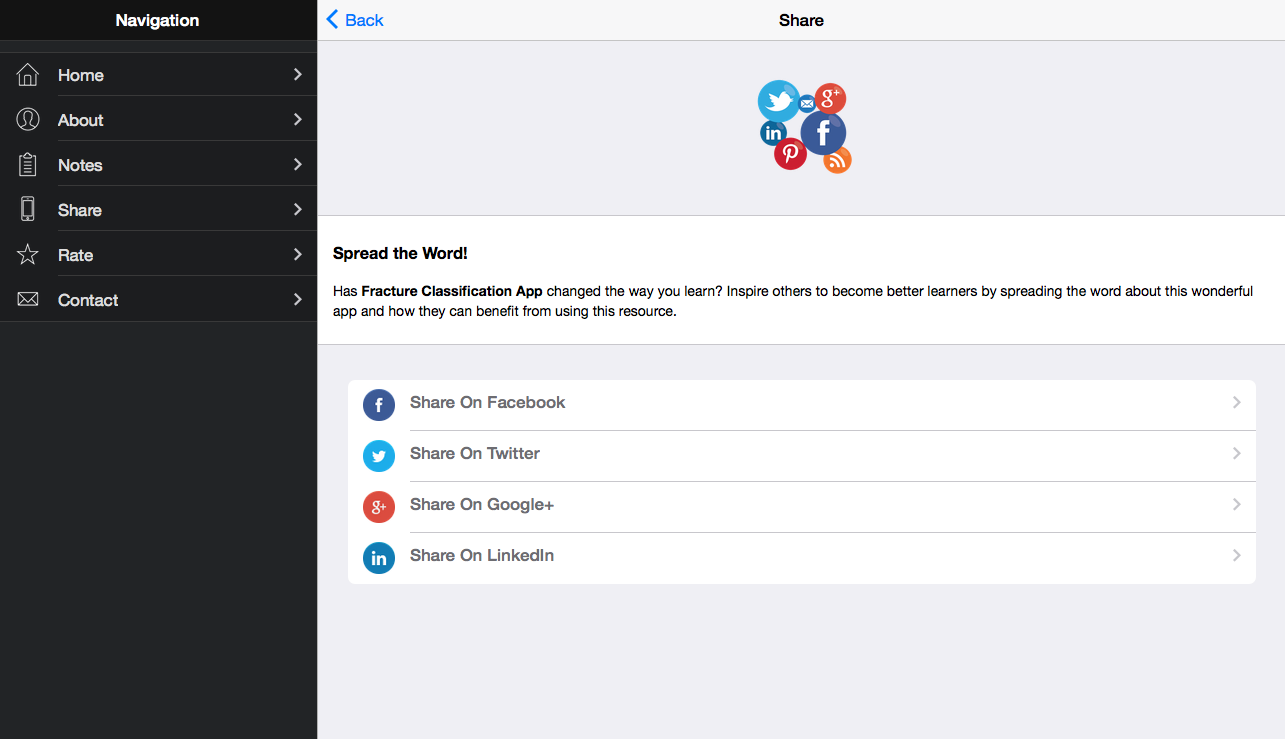
Task: Click the Twitter bird icon in share list
Action: click(379, 456)
